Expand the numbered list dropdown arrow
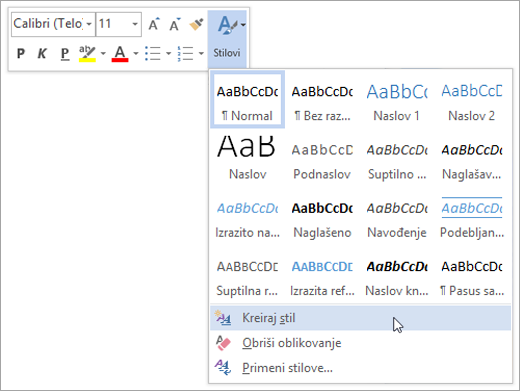 (x=201, y=53)
